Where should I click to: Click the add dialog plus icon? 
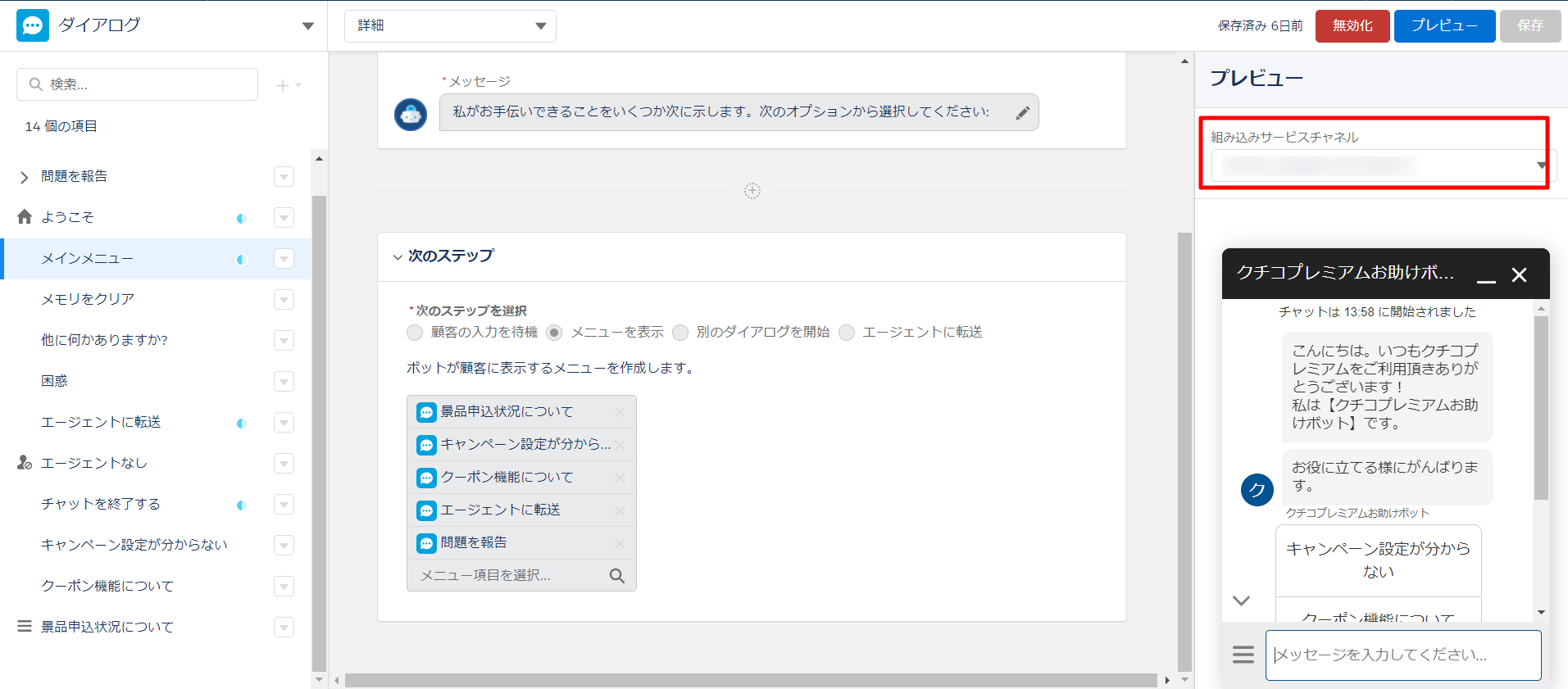[x=283, y=85]
